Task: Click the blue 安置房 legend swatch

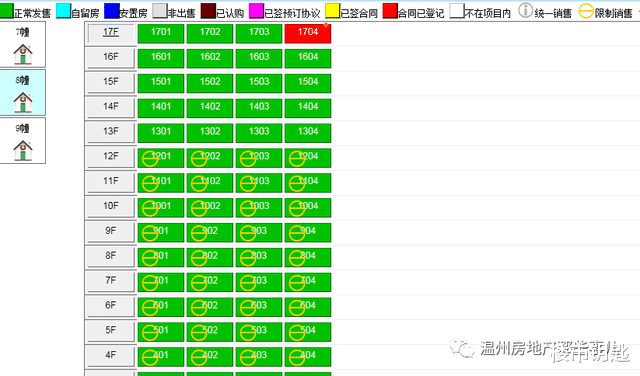Action: click(111, 11)
